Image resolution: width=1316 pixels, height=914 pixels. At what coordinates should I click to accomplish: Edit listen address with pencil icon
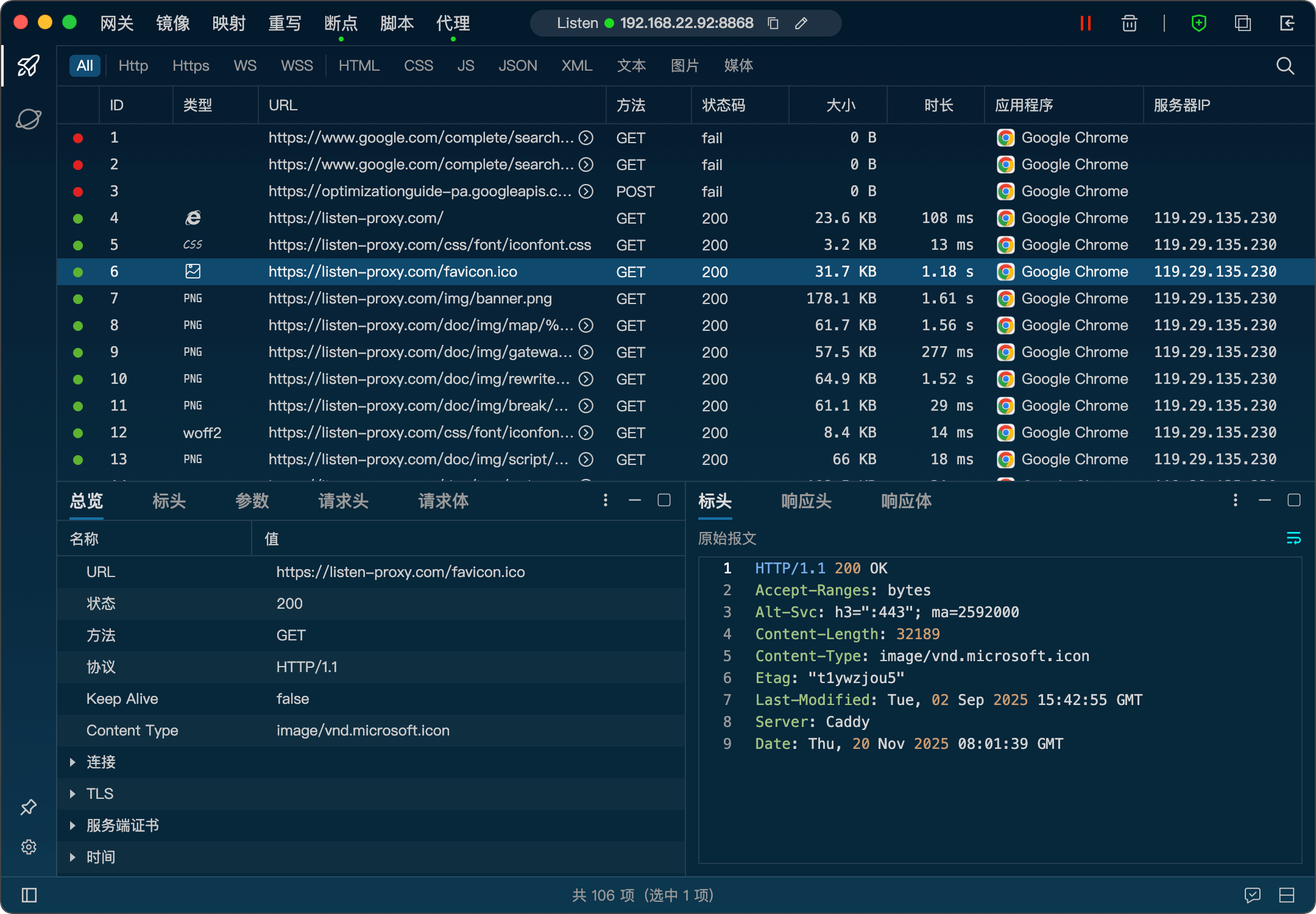(x=801, y=23)
